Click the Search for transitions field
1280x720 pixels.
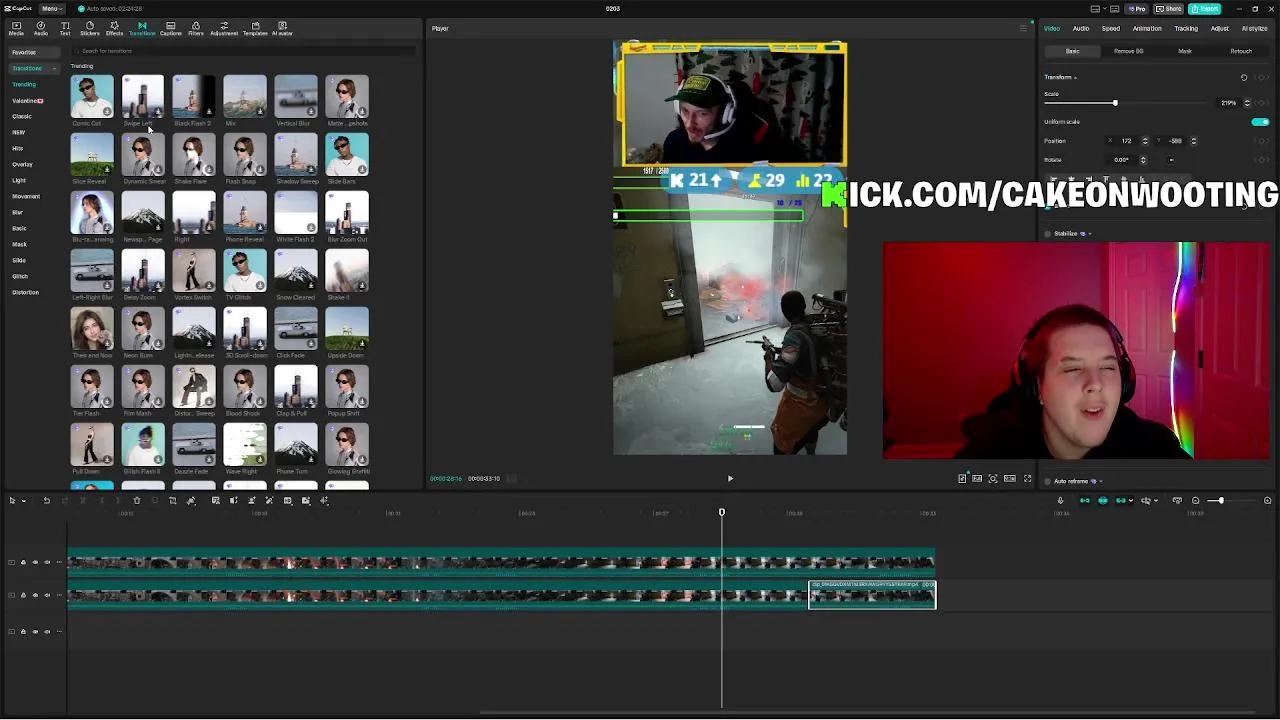244,51
